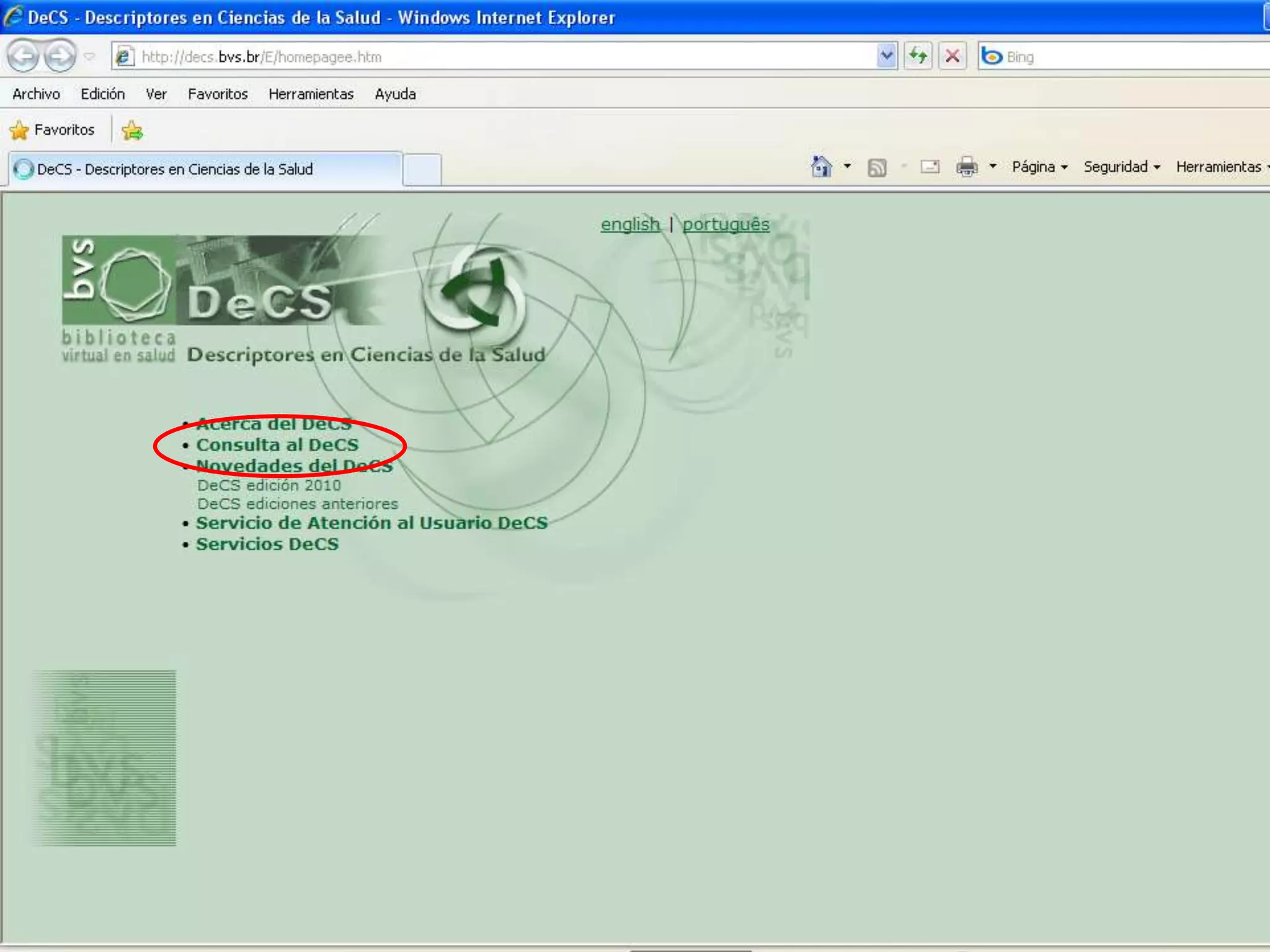Click the Home page icon
The height and width of the screenshot is (952, 1270).
click(x=821, y=167)
